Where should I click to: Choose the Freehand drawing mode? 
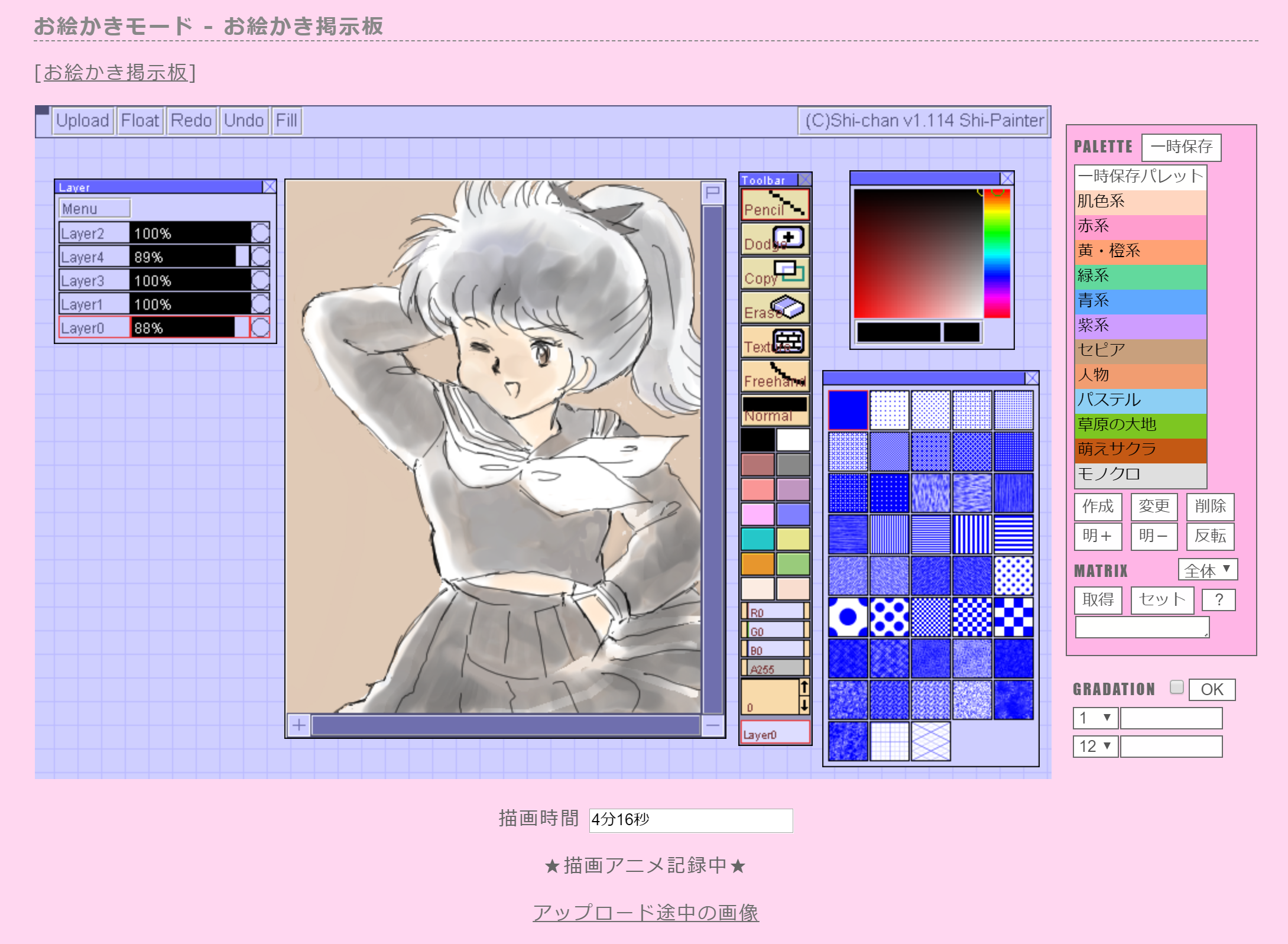click(774, 376)
